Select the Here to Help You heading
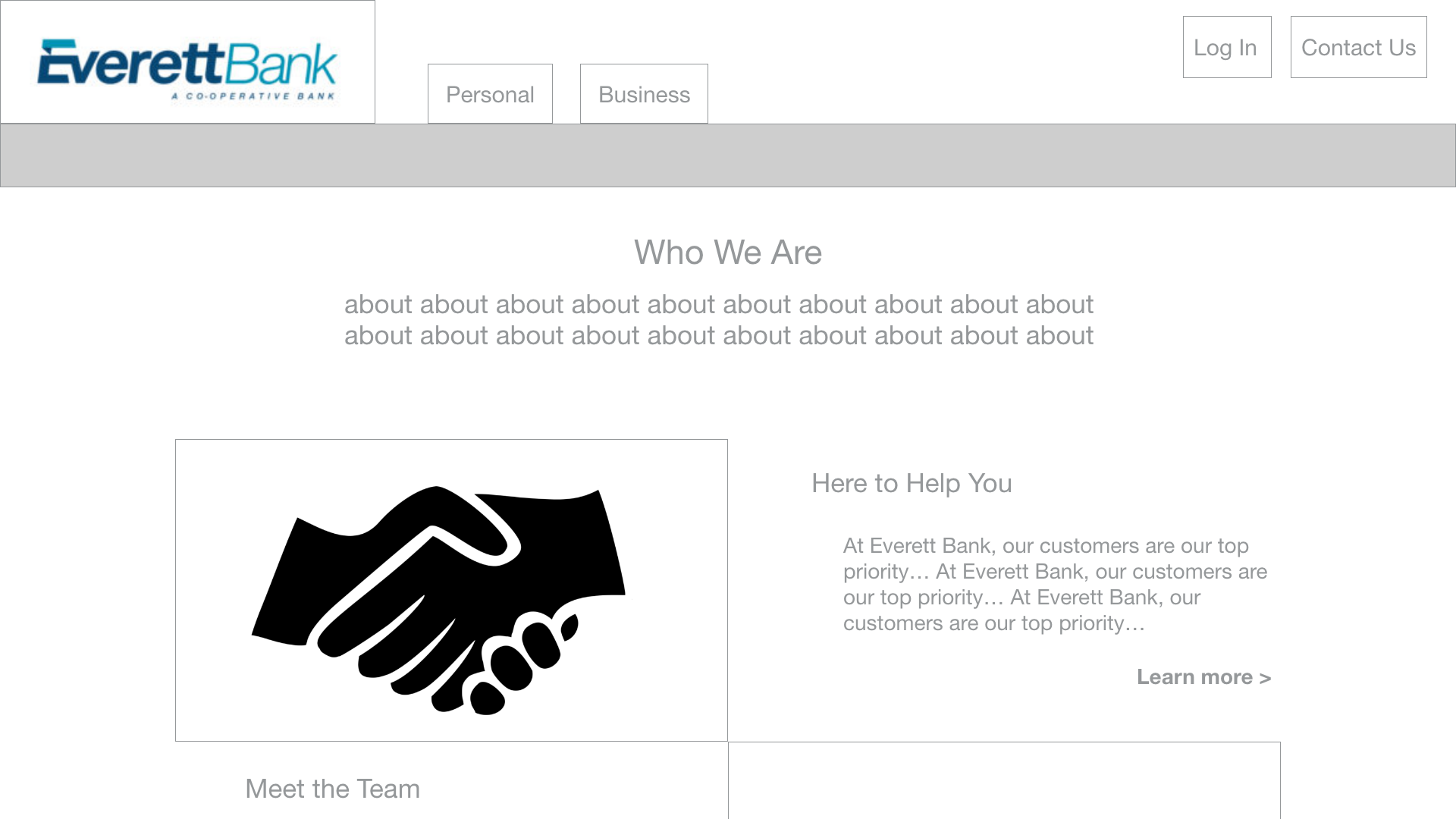Screen dimensions: 1456x819 point(912,484)
